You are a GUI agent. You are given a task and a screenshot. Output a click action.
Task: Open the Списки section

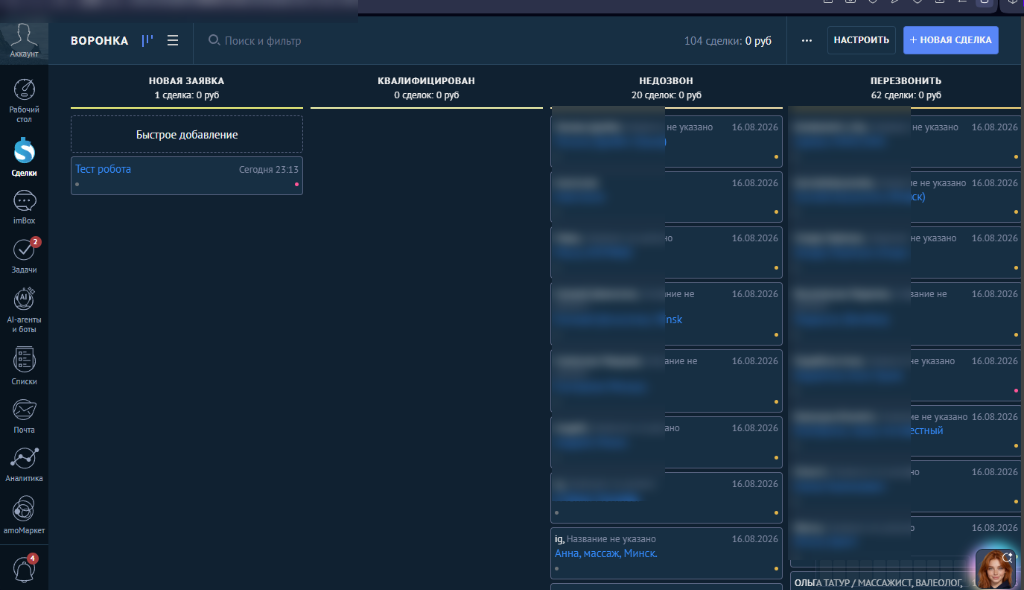pyautogui.click(x=24, y=366)
